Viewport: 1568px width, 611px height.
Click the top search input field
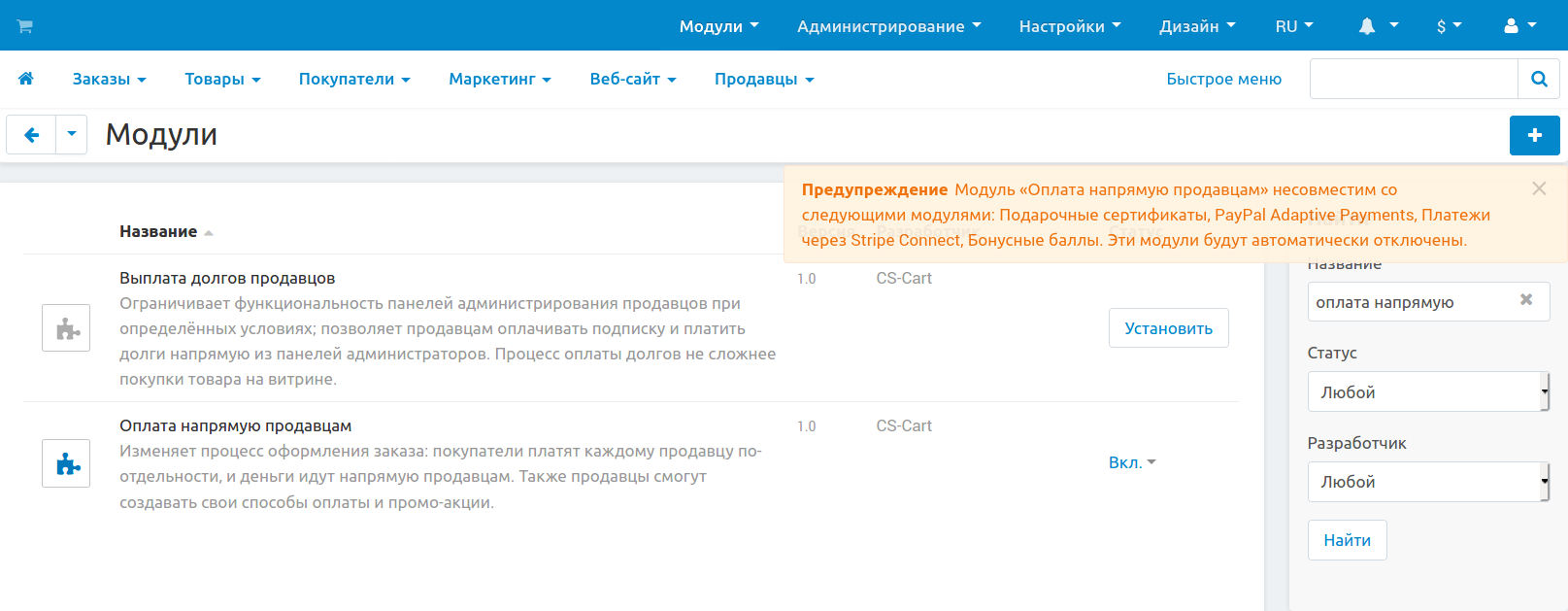pos(1414,79)
